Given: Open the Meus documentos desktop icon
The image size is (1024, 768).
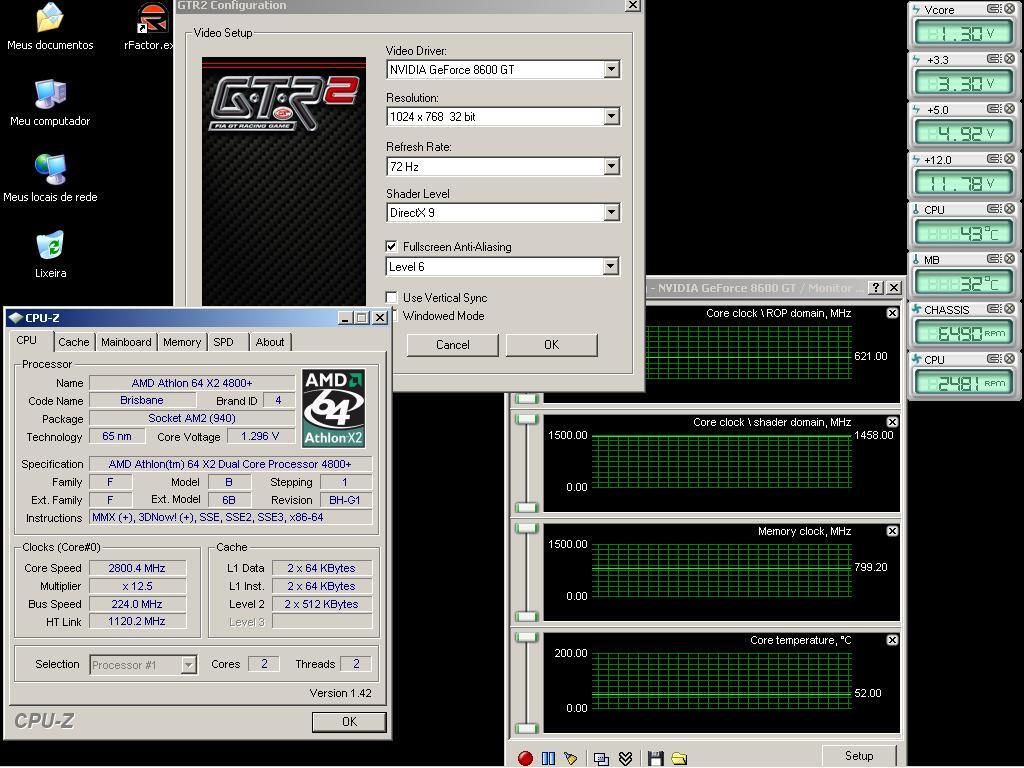Looking at the screenshot, I should pos(50,27).
